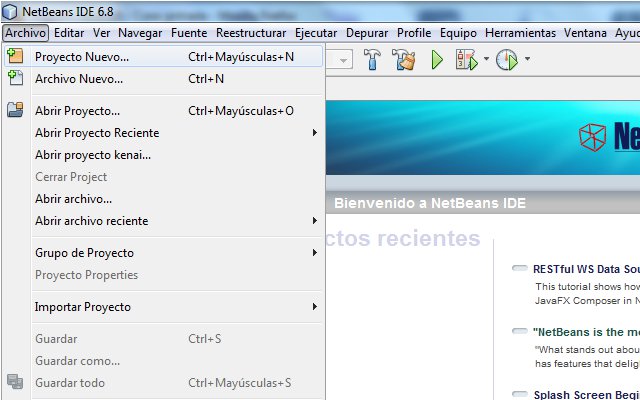Viewport: 640px width, 400px height.
Task: Select Abrir Proyecto... menu entry
Action: (x=163, y=111)
